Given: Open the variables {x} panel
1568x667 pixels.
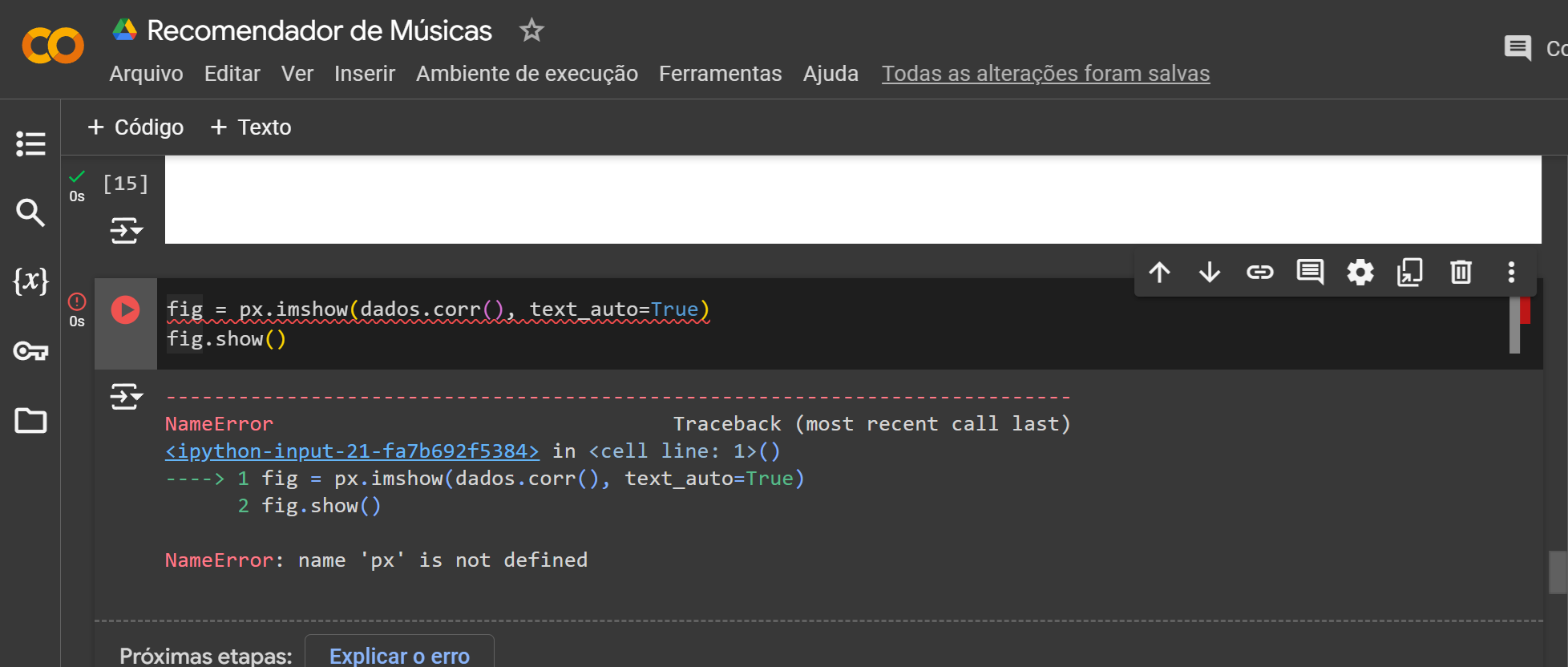Looking at the screenshot, I should [30, 281].
